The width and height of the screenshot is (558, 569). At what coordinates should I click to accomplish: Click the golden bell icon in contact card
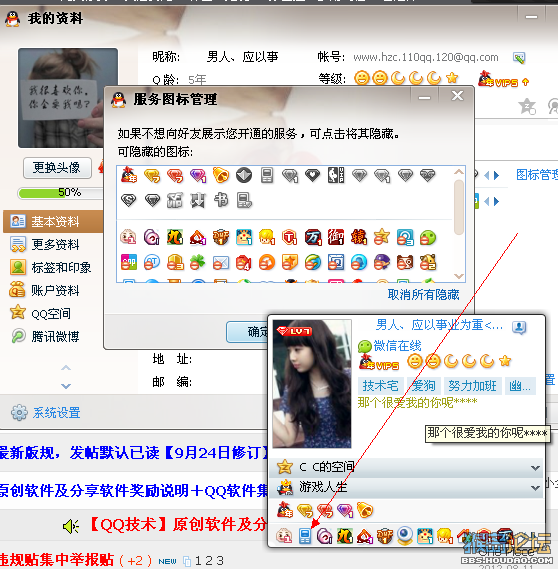pos(365,510)
